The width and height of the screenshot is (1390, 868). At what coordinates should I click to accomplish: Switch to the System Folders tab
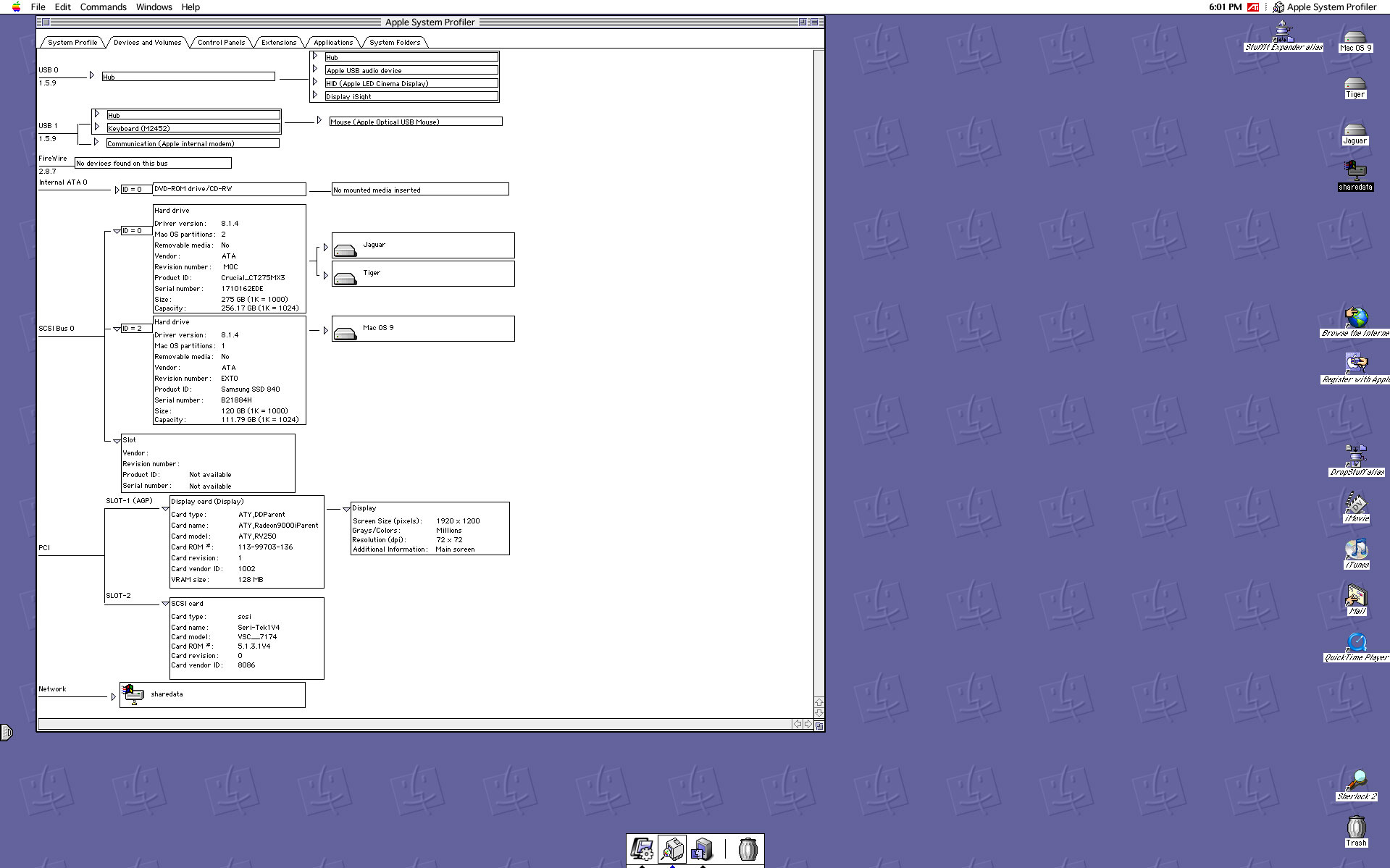(x=395, y=43)
